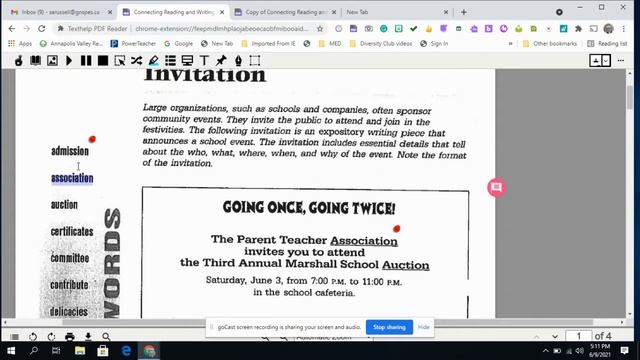Switch to the Inbox Gmail tab
The width and height of the screenshot is (640, 360).
61,12
